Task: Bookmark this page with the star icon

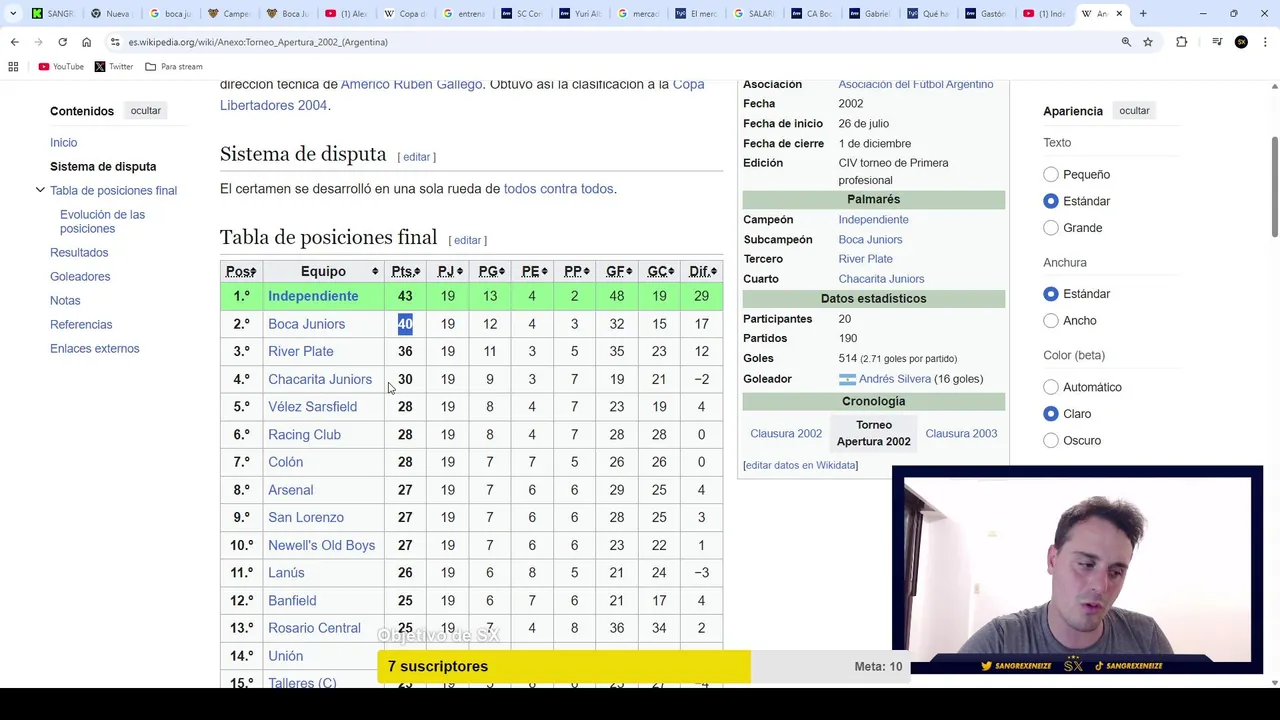Action: (x=1148, y=42)
